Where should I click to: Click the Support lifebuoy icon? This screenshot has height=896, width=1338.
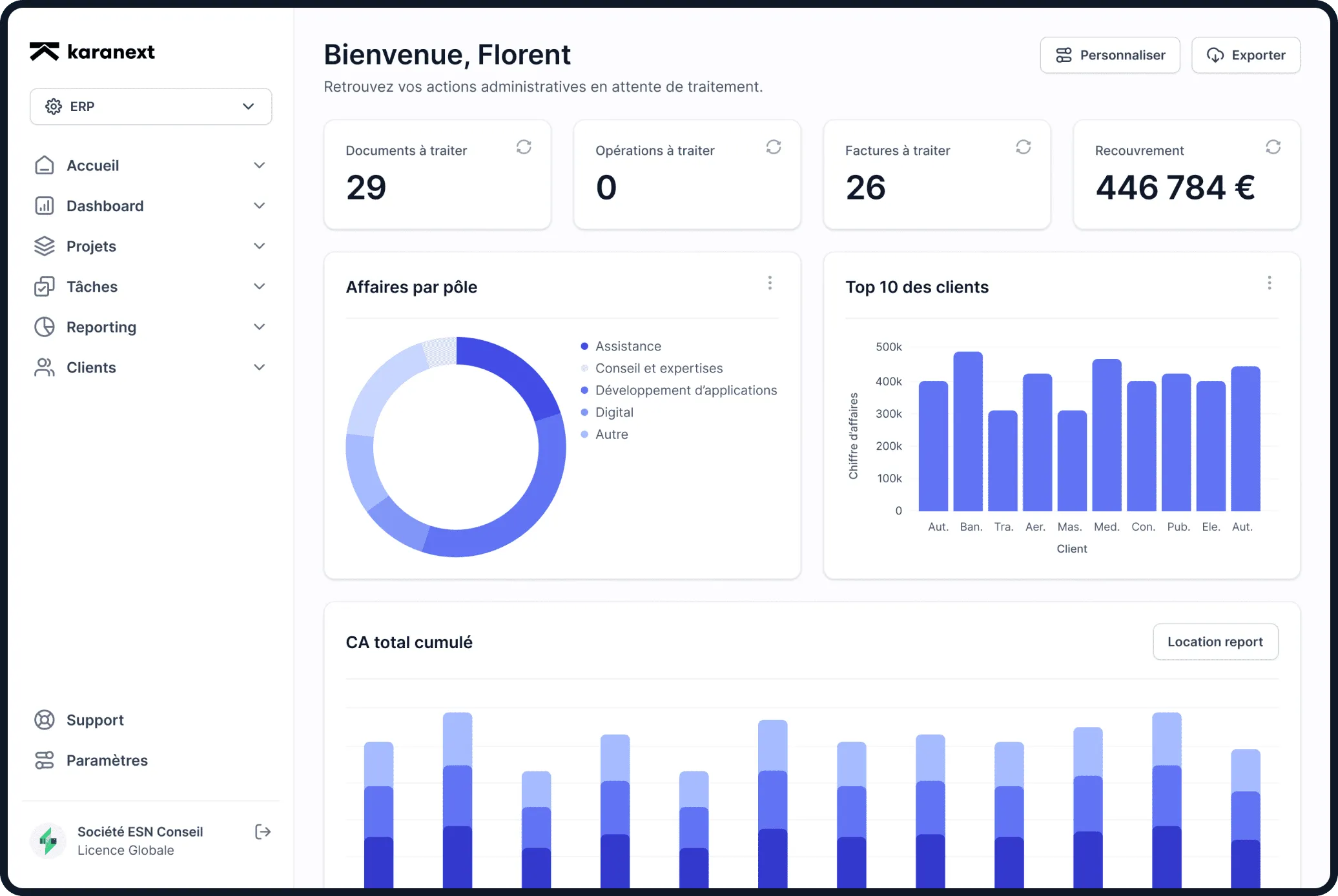coord(44,720)
